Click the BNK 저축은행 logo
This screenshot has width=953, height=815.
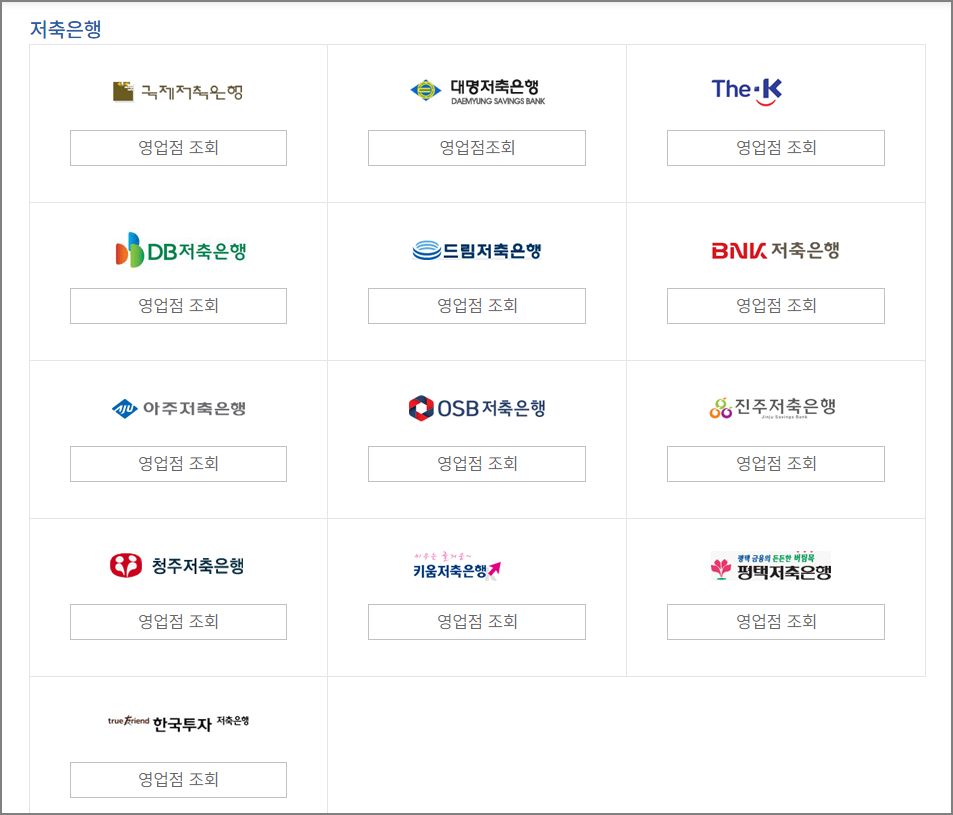coord(776,250)
